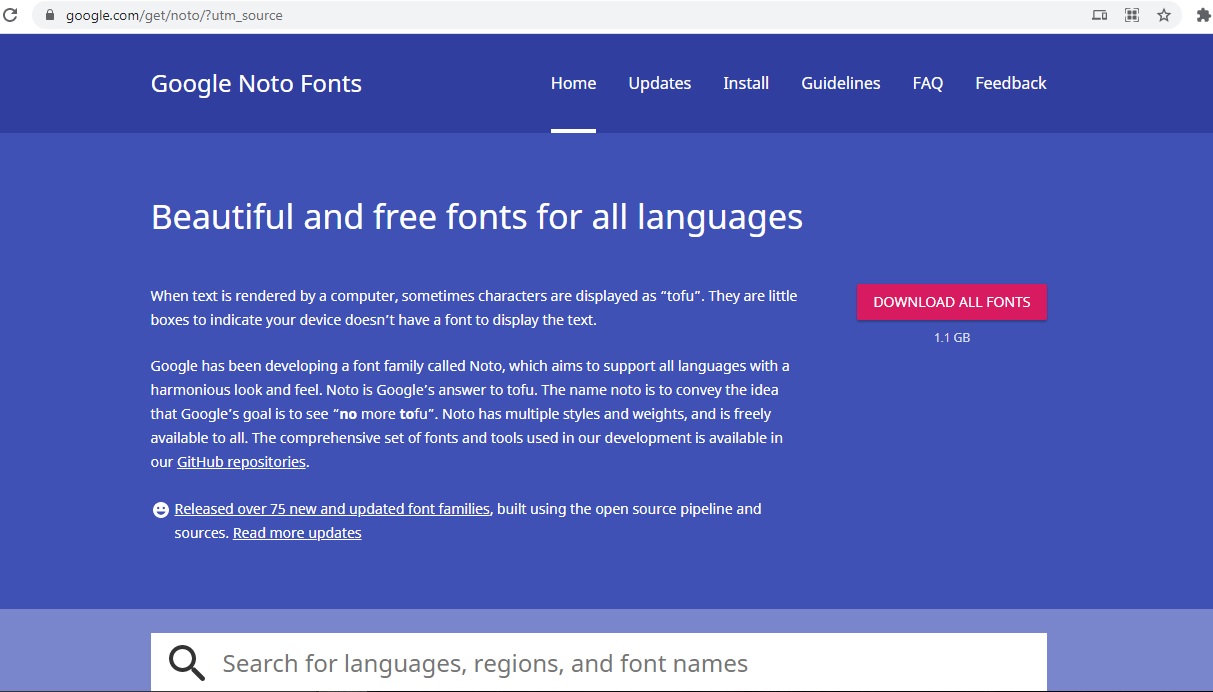View site security via the padlock icon
Screen dimensions: 1213x692
point(49,15)
